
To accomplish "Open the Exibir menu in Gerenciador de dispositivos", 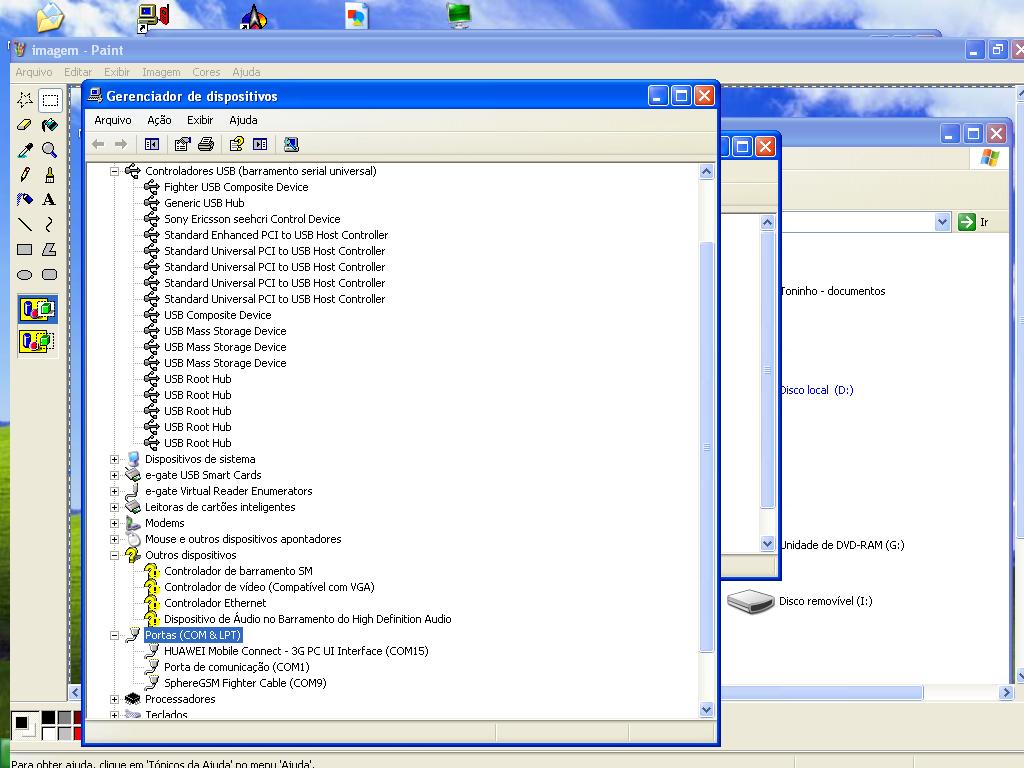I will pos(200,120).
